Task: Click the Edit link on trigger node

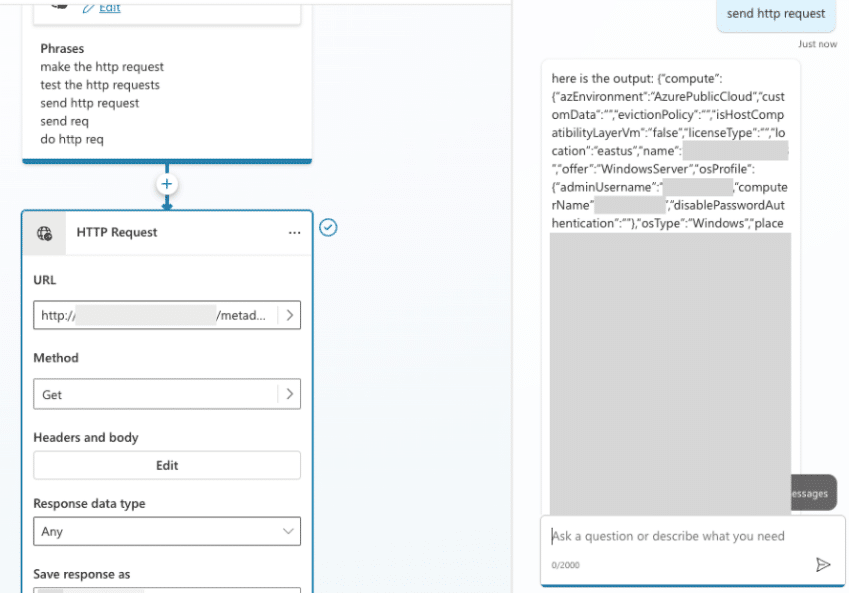Action: (x=109, y=7)
